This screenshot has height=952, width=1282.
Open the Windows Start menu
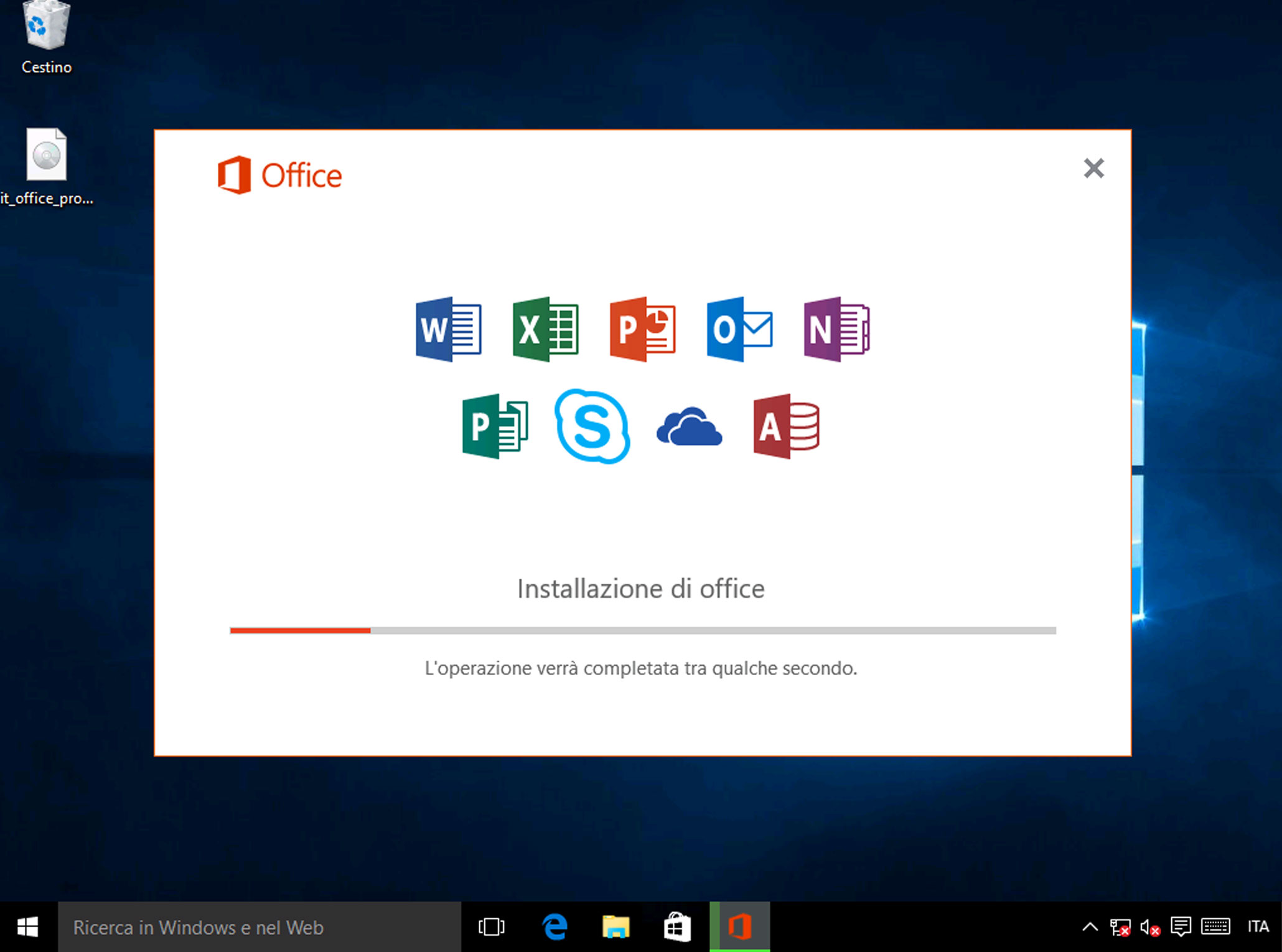[x=28, y=927]
